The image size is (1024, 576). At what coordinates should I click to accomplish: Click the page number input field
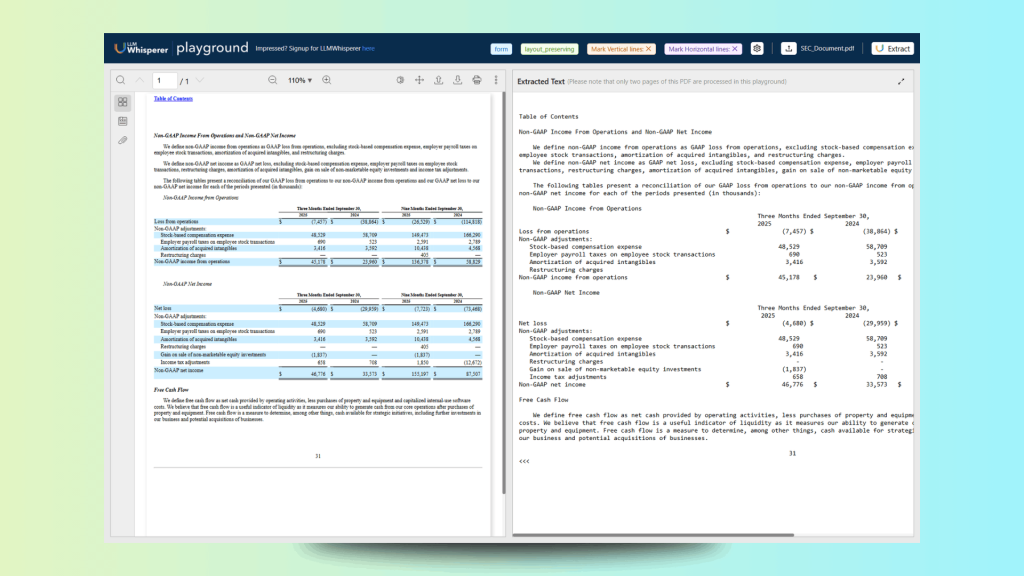(163, 80)
